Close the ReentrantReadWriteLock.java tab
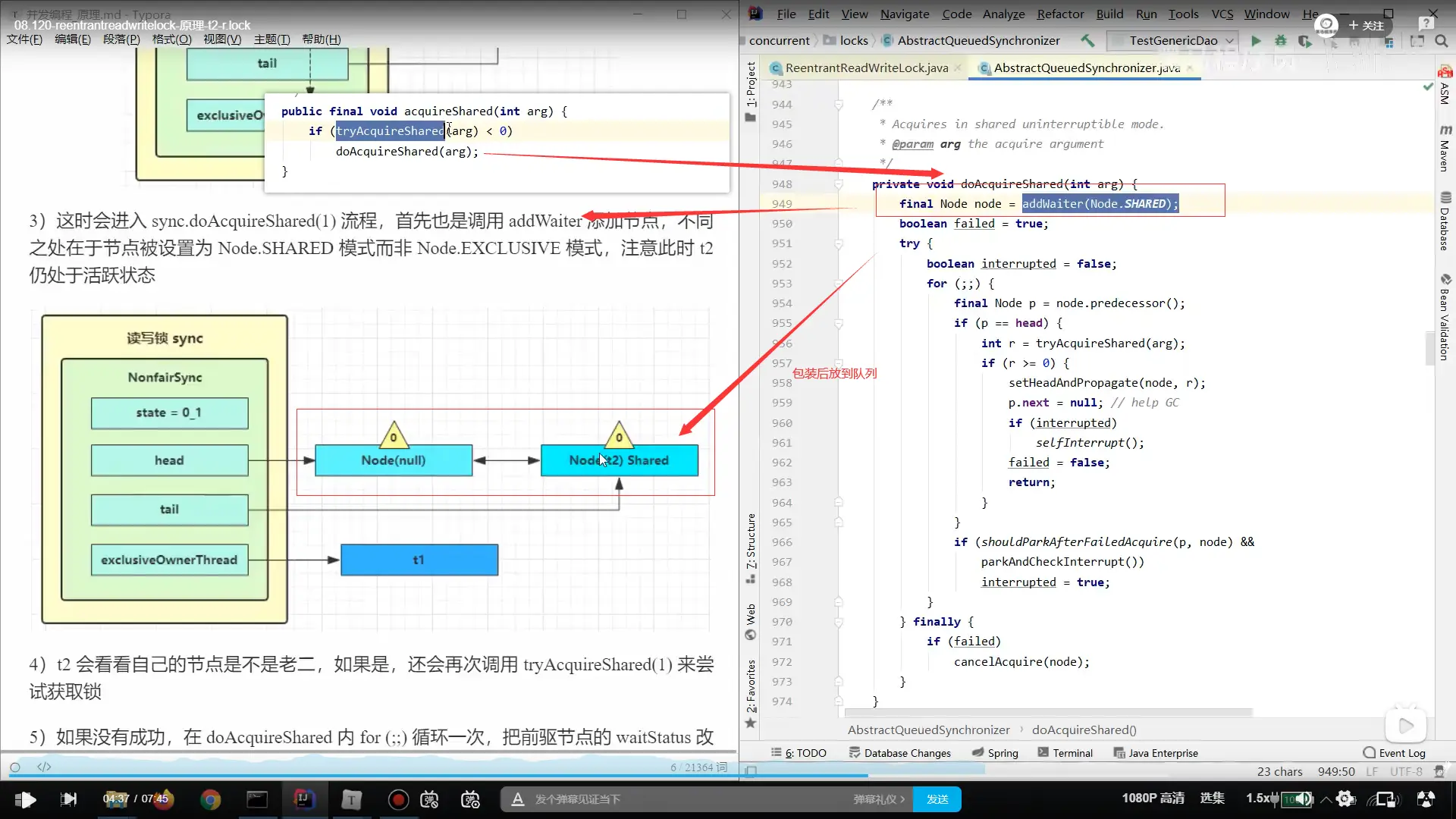The width and height of the screenshot is (1456, 819). pyautogui.click(x=959, y=67)
